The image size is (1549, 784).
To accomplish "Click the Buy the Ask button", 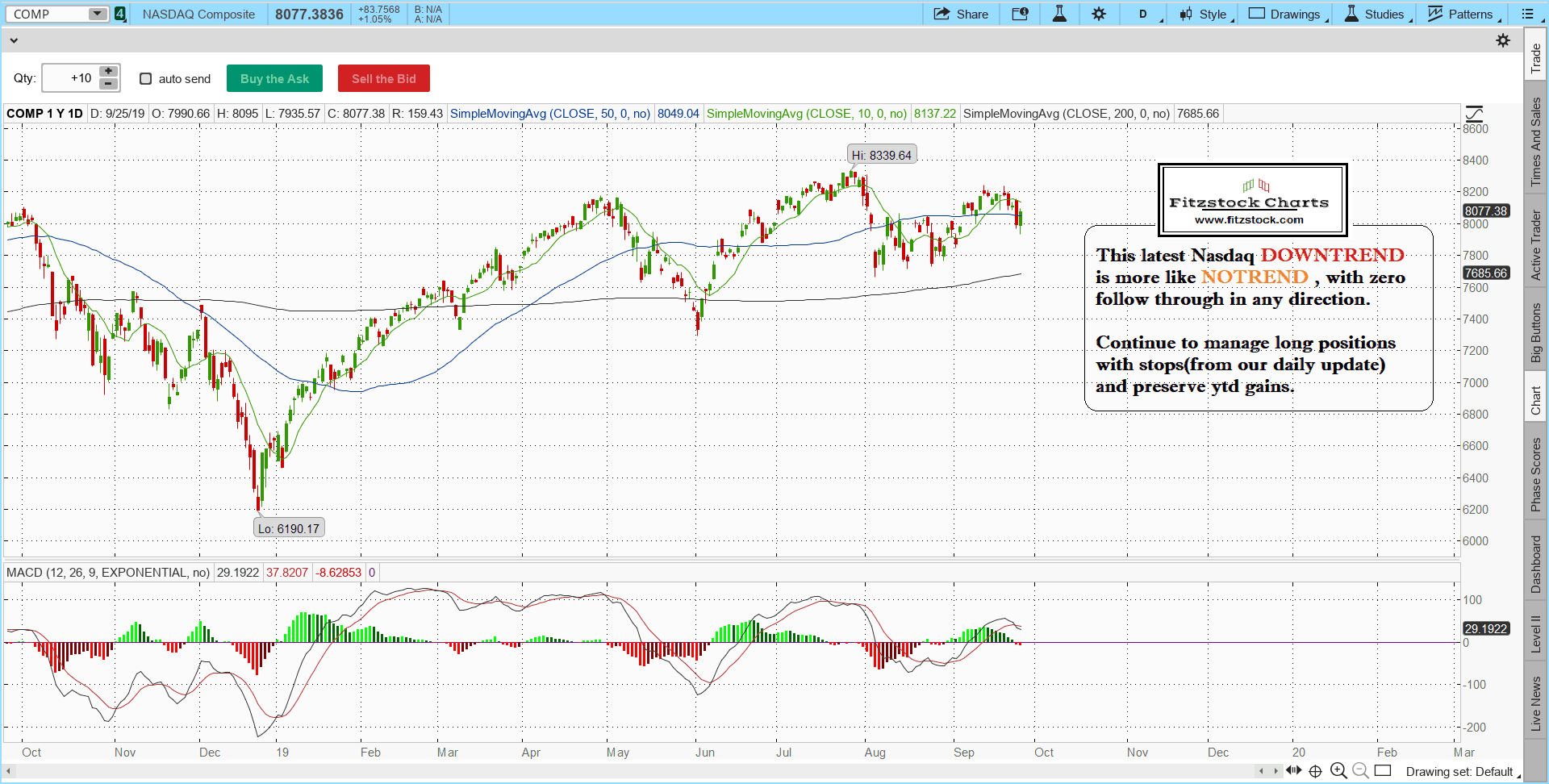I will (x=274, y=78).
